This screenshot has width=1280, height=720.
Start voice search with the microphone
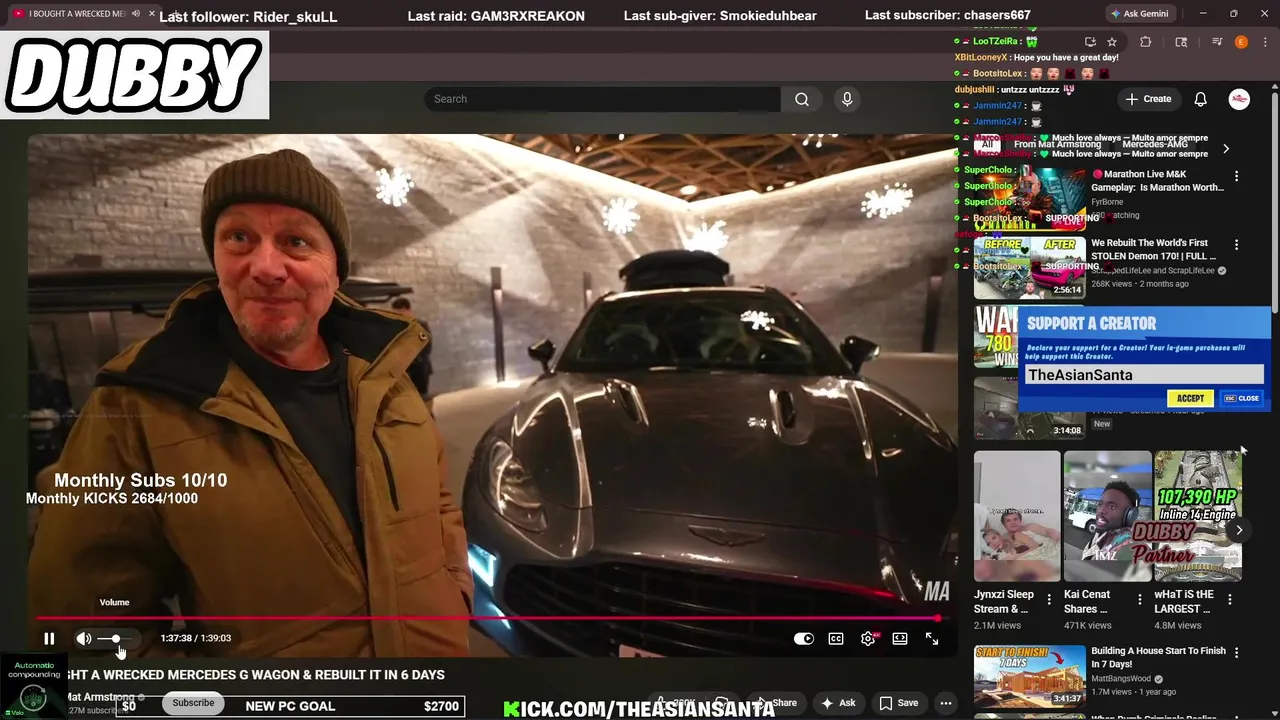tap(847, 99)
